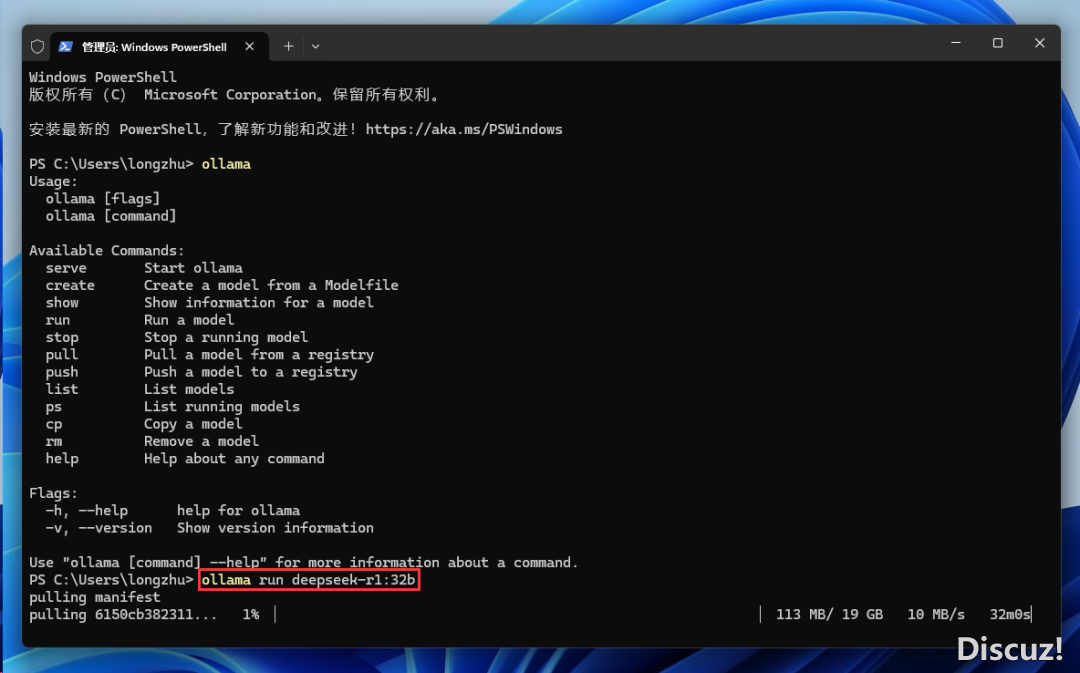Select the 管理员: Windows PowerShell tab title
Image resolution: width=1080 pixels, height=673 pixels.
coord(154,47)
